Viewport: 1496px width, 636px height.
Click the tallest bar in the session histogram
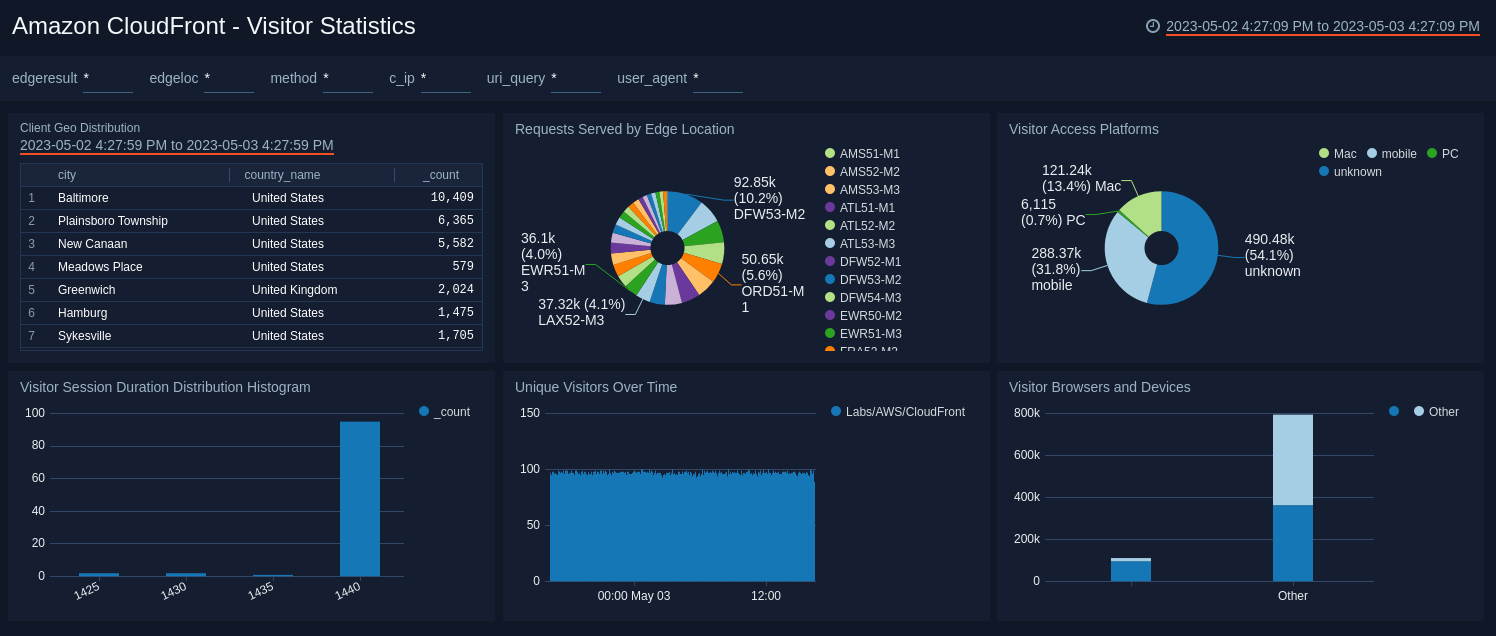(x=359, y=497)
